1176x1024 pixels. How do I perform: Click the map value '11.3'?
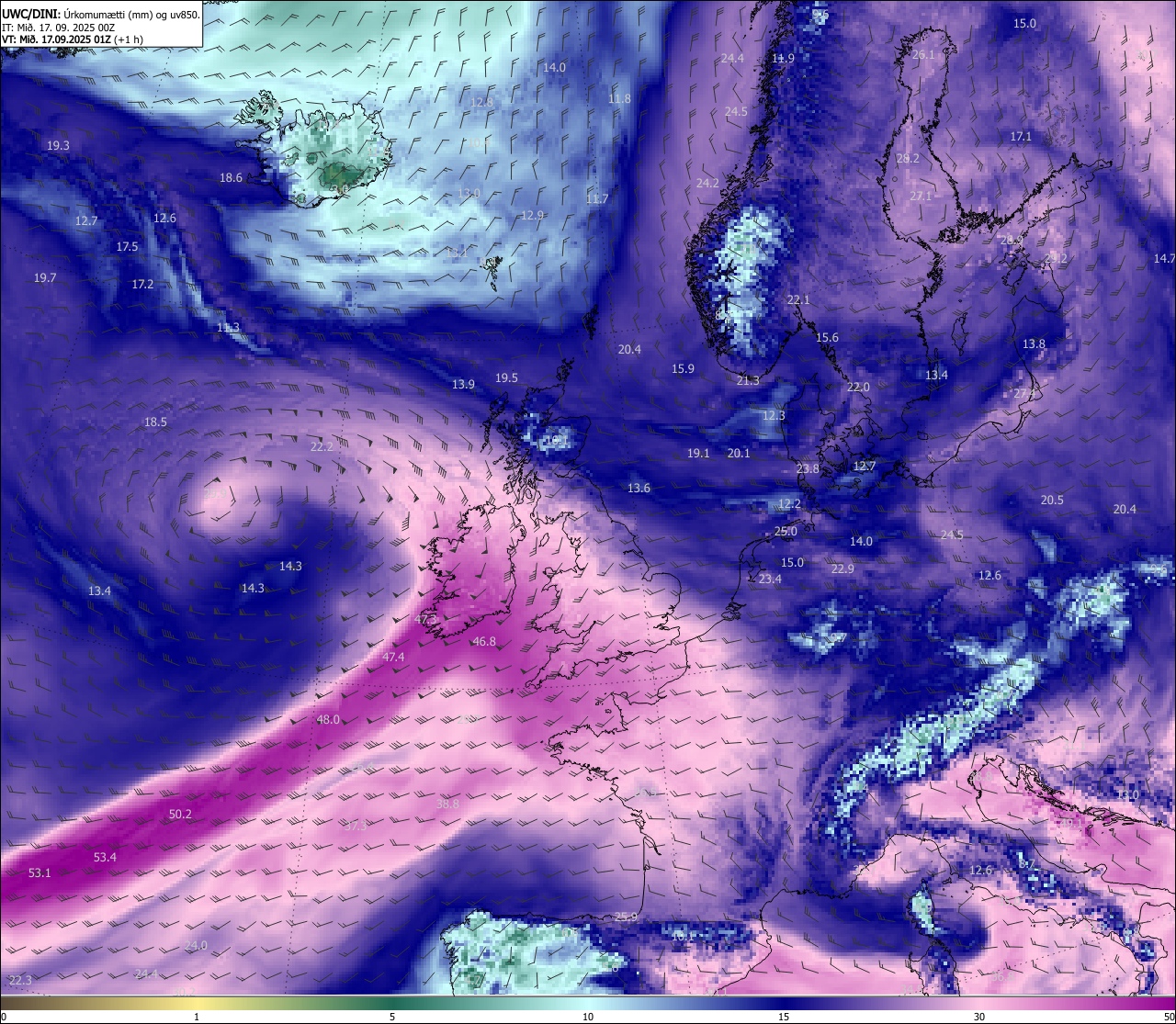[228, 327]
